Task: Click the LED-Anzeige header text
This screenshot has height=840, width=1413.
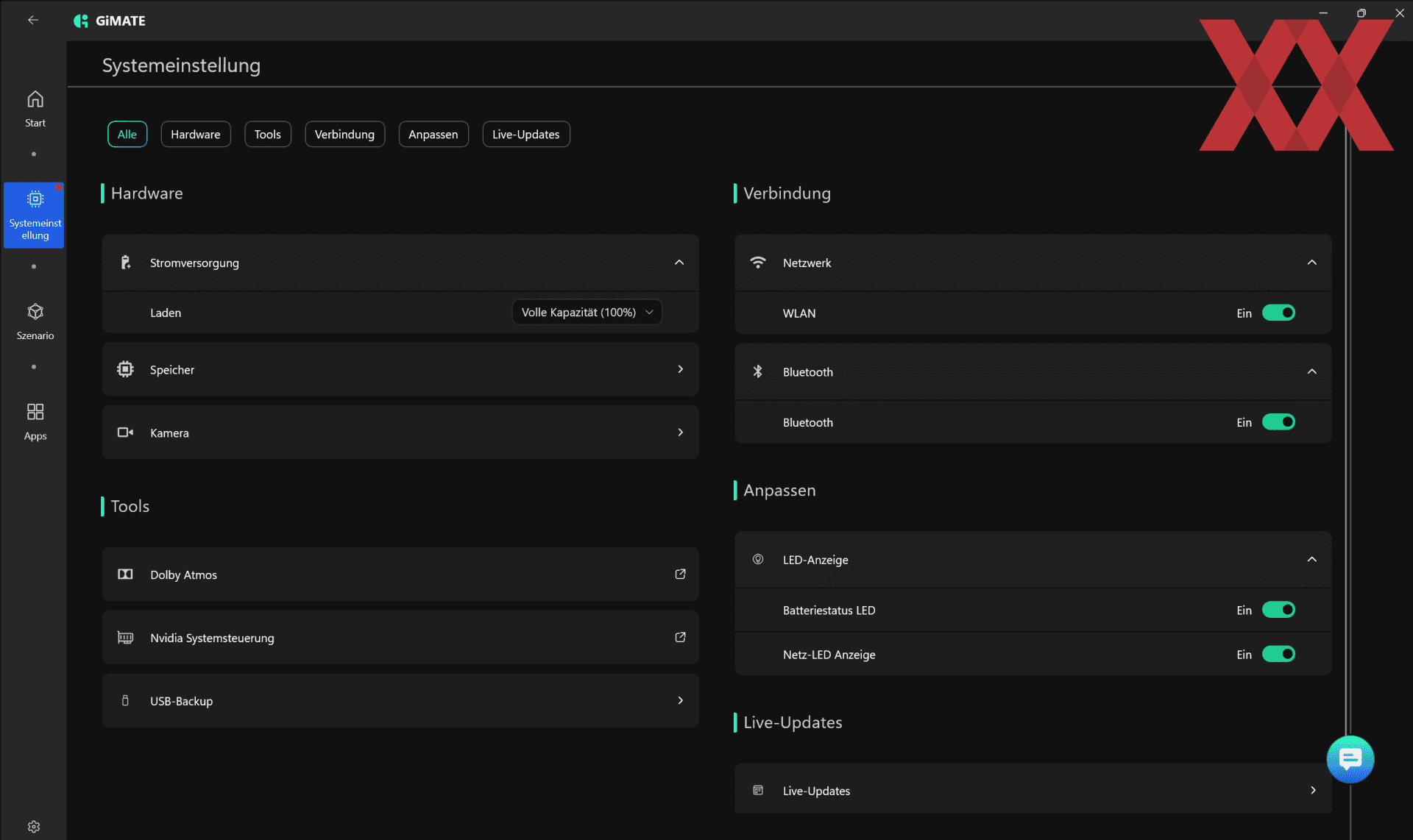Action: [815, 560]
